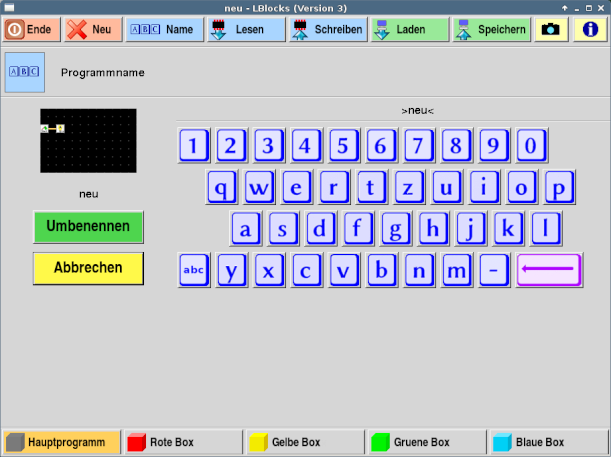
Task: Click the Schreiben robot upload button
Action: tap(327, 29)
